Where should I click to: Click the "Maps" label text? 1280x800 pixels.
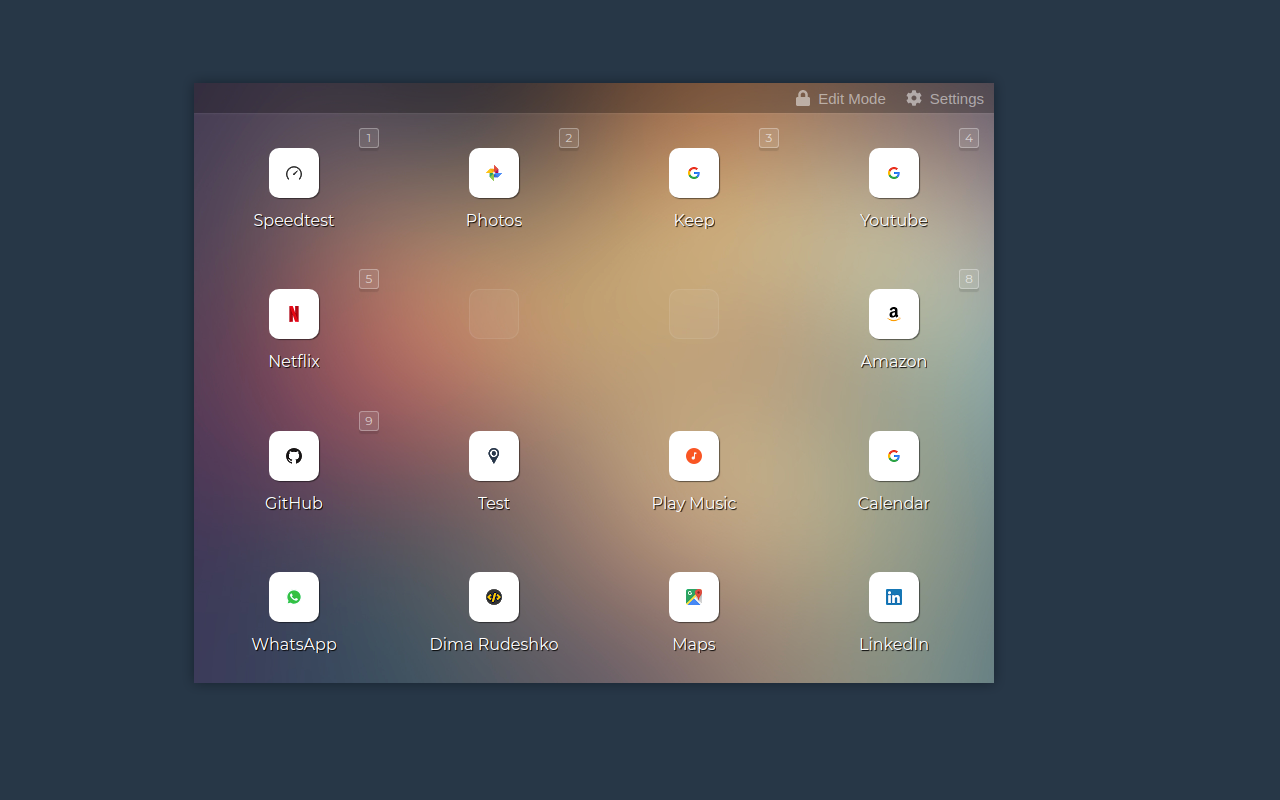tap(694, 645)
